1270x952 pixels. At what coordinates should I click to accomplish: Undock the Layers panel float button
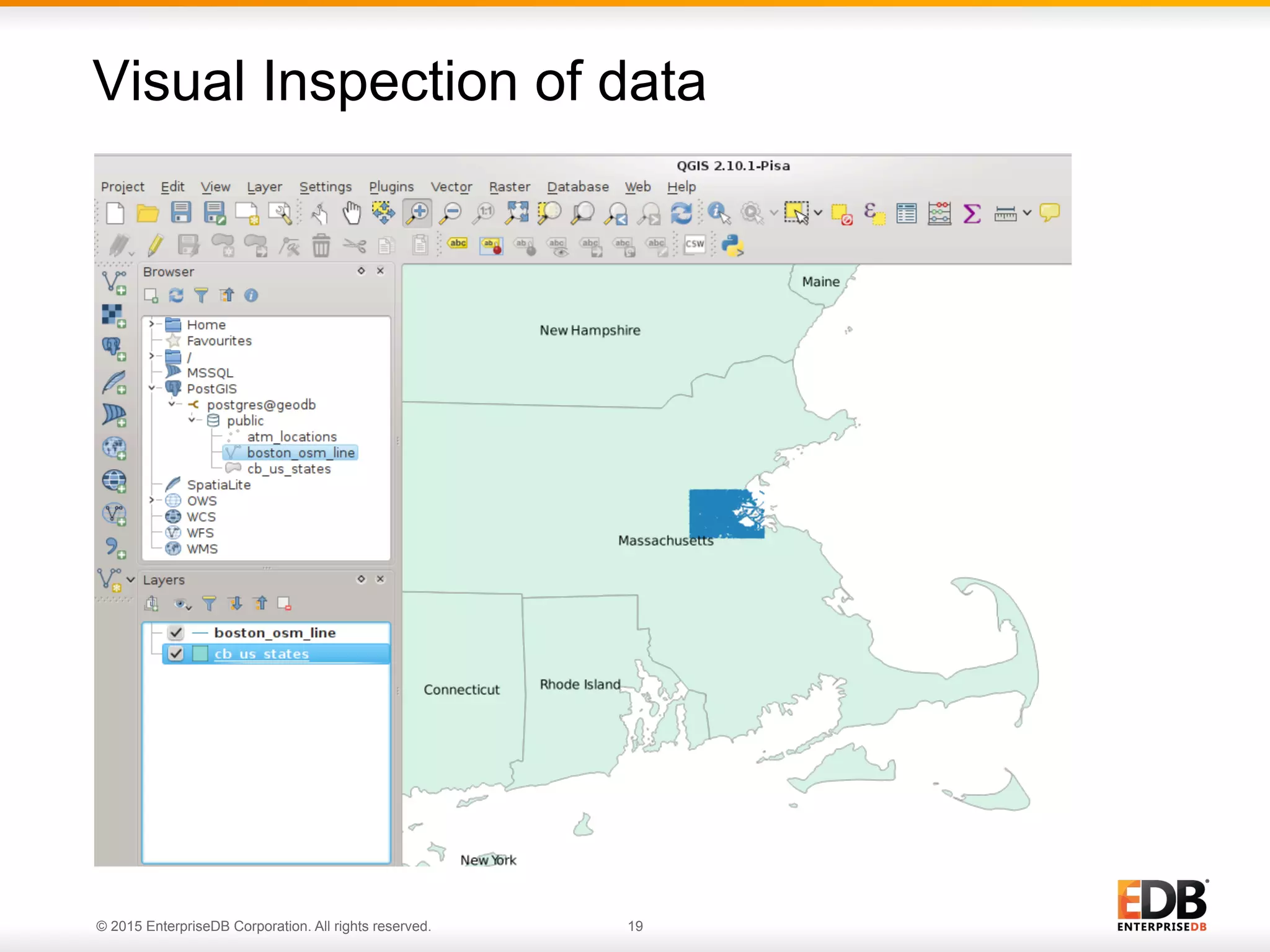pos(361,579)
